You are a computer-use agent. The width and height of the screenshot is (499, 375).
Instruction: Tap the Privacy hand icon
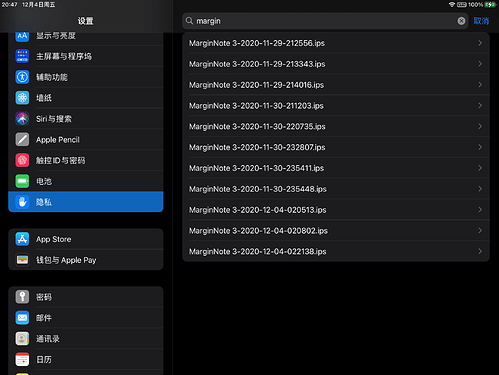(x=22, y=202)
